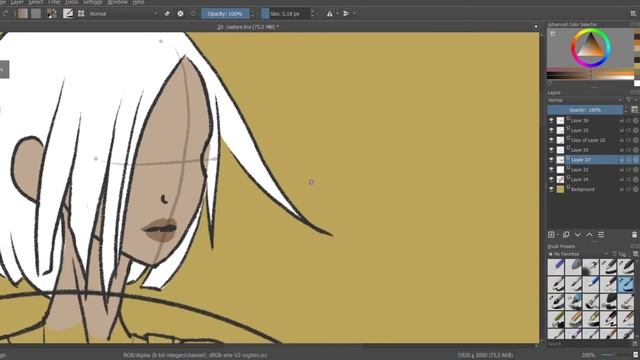The width and height of the screenshot is (640, 360).
Task: Open the layer thumbnail size icon
Action: [635, 110]
